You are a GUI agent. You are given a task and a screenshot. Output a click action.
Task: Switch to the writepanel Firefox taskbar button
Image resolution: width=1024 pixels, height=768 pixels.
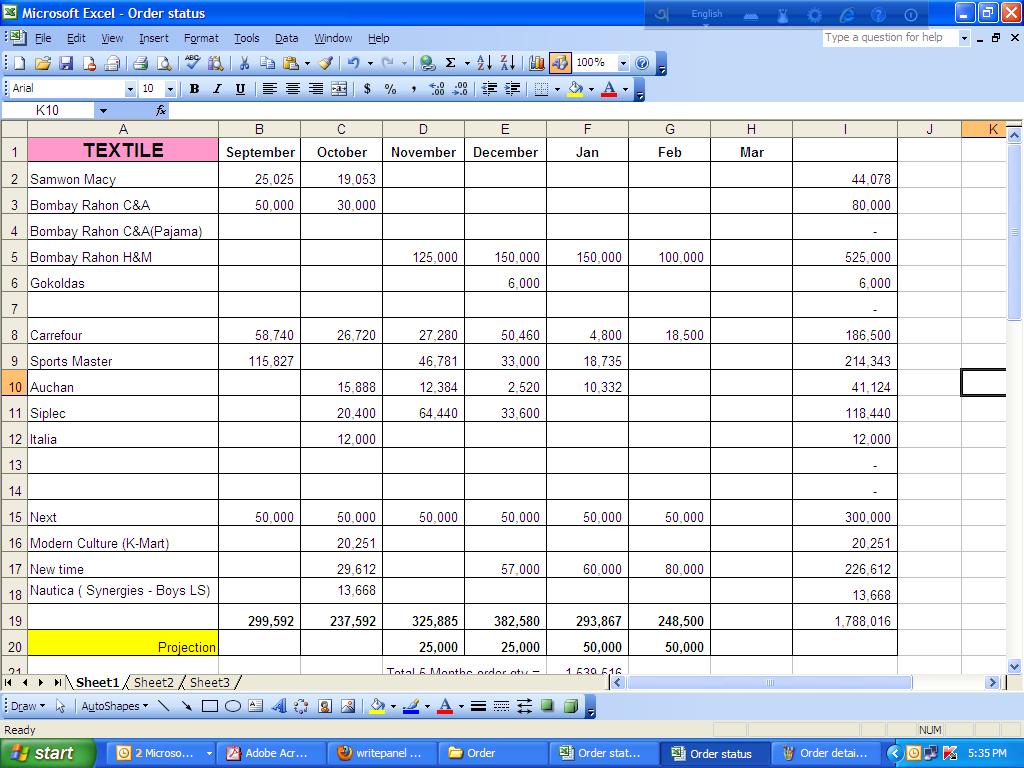[x=381, y=753]
